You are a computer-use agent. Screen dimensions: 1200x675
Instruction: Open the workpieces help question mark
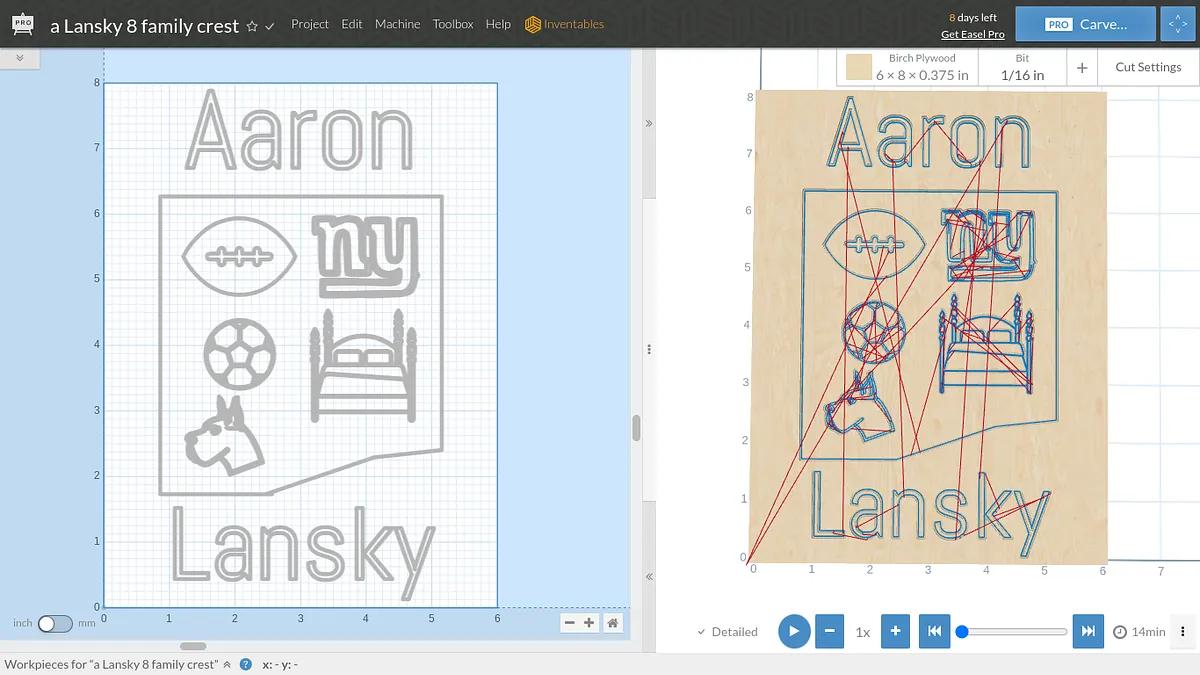[245, 664]
